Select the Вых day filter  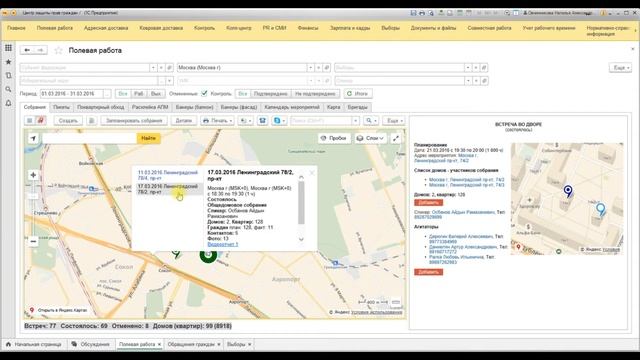(156, 94)
